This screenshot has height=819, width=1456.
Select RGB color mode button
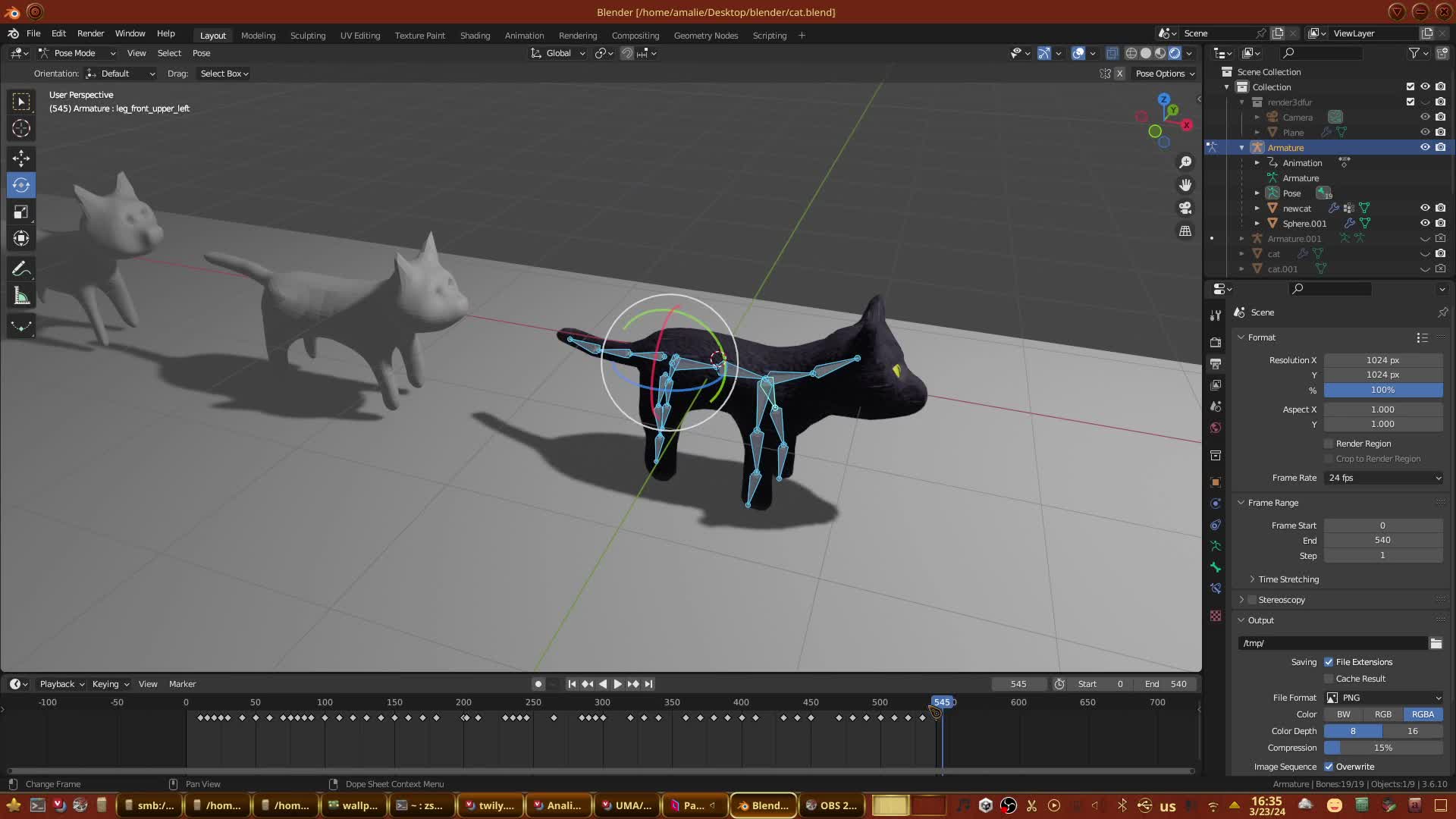click(x=1382, y=714)
